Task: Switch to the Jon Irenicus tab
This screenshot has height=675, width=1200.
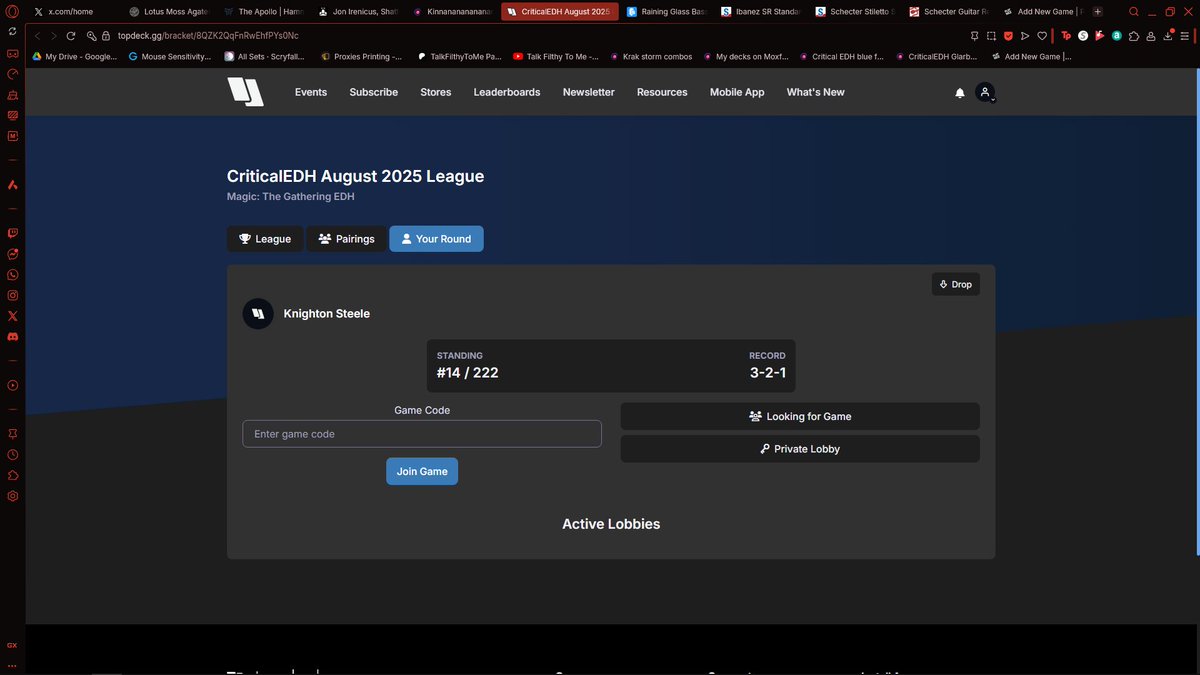Action: (x=358, y=12)
